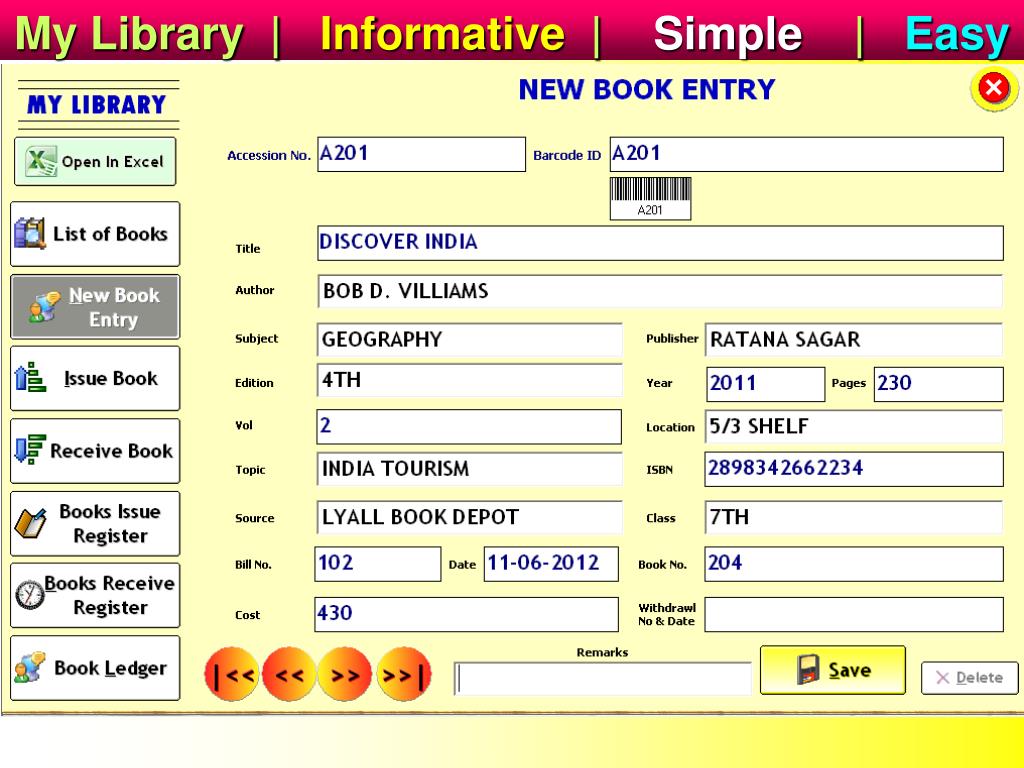The height and width of the screenshot is (768, 1024).
Task: Click the person icon on New Book Entry
Action: tap(44, 307)
